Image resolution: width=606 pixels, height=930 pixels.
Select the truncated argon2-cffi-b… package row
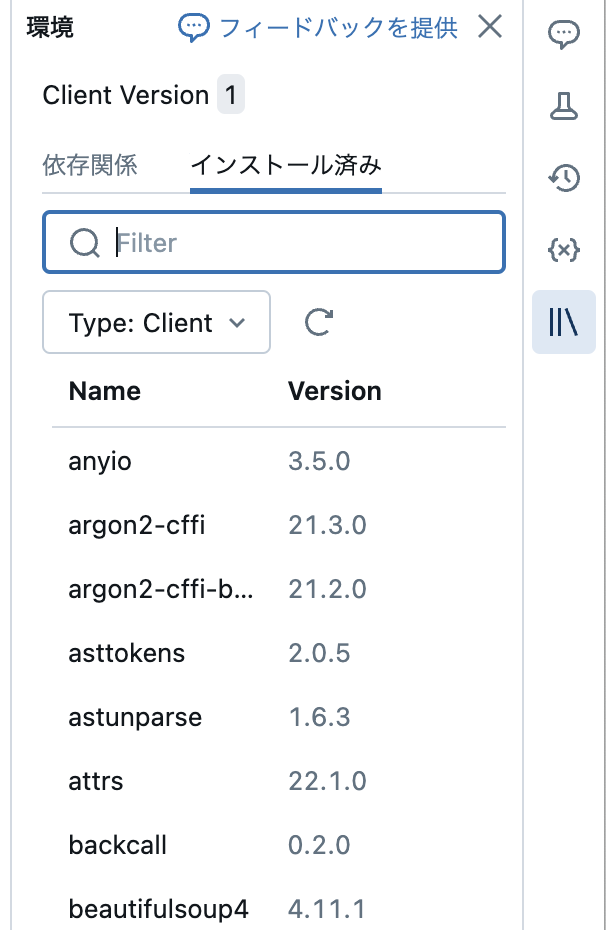pyautogui.click(x=160, y=589)
